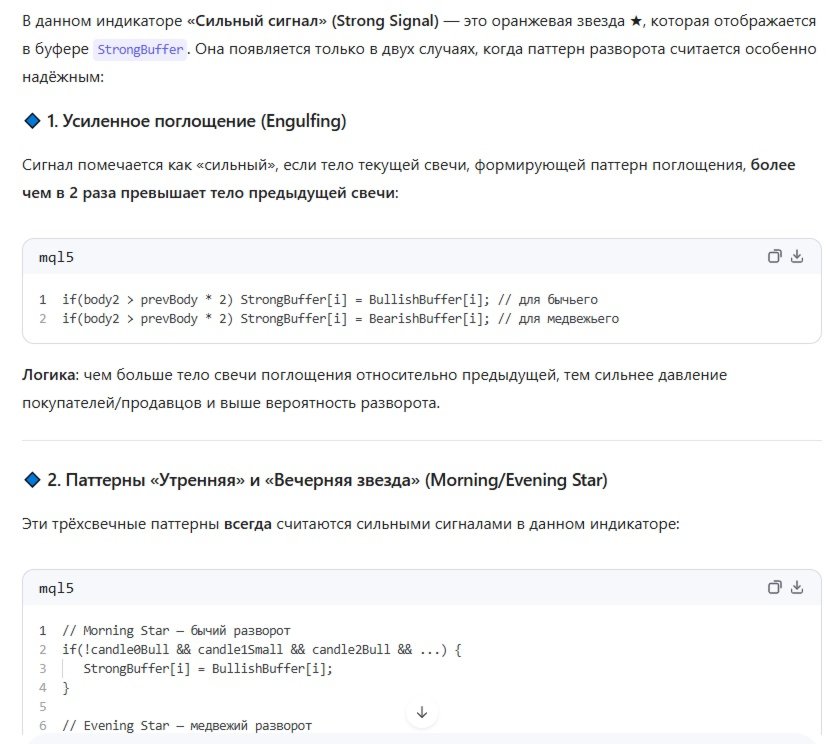Click code line with 'для бычьего' comment

pyautogui.click(x=330, y=299)
